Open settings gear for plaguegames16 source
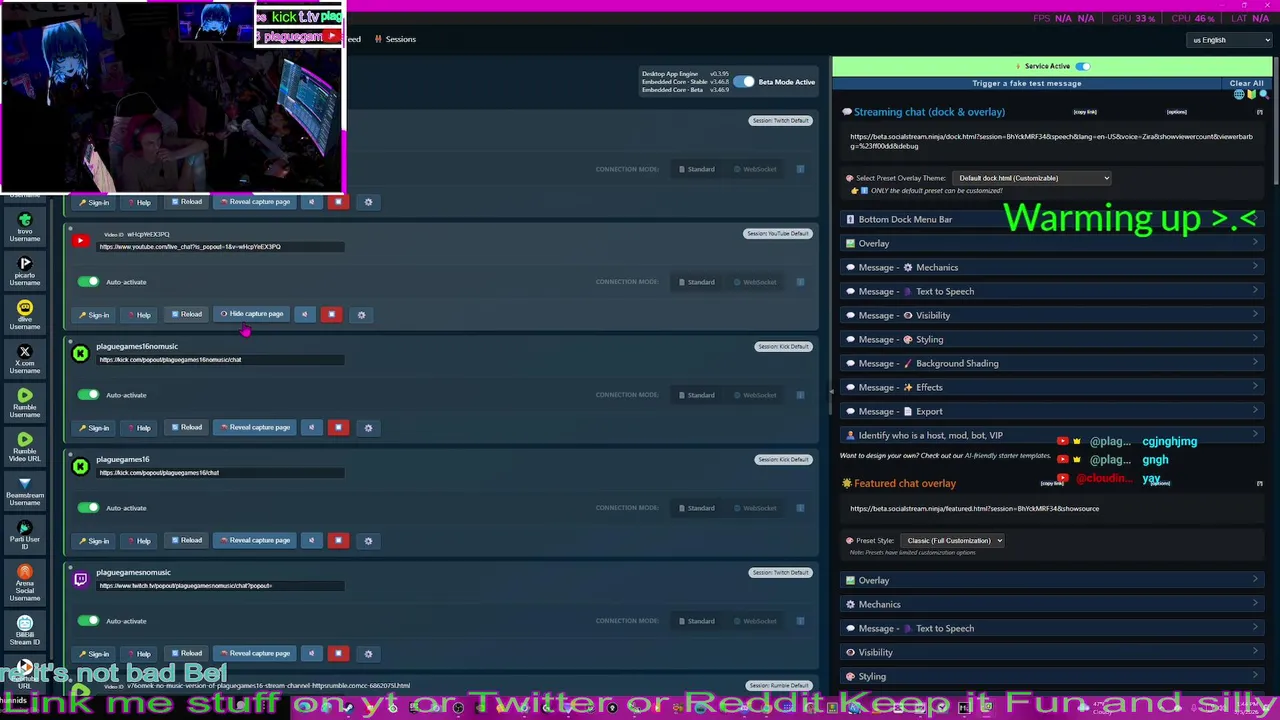The height and width of the screenshot is (720, 1280). (368, 541)
